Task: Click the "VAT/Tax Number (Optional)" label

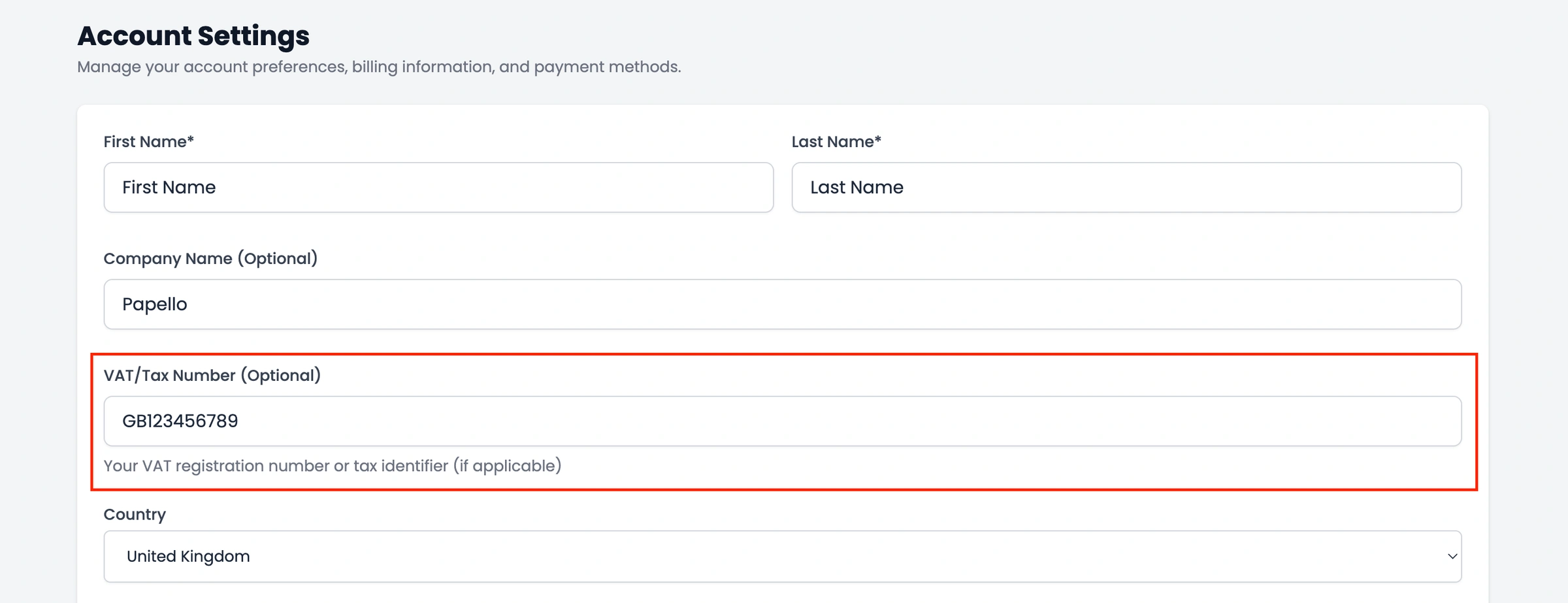Action: pos(212,376)
